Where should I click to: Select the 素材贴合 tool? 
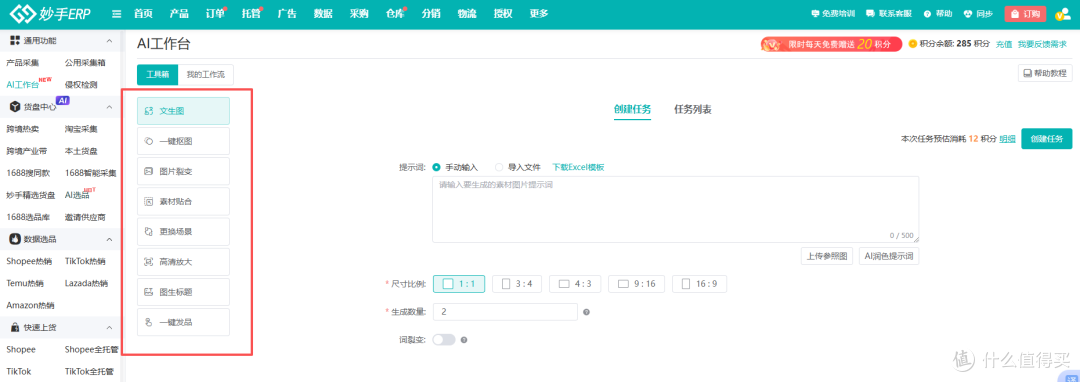183,202
